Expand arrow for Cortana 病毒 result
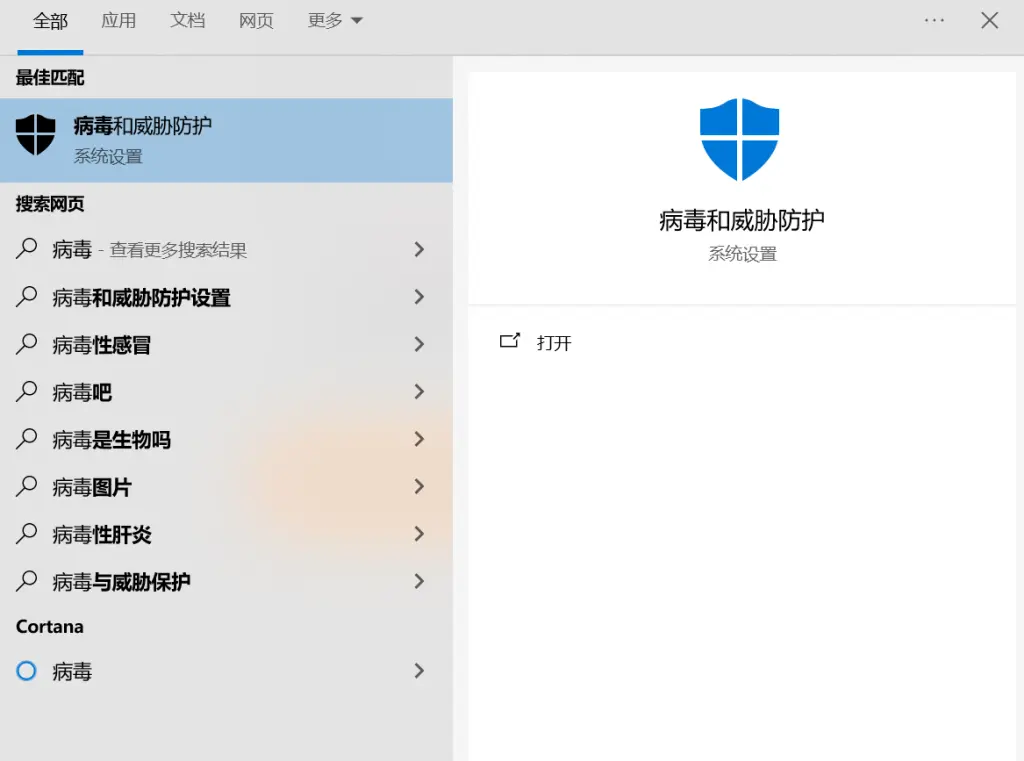 [x=419, y=671]
